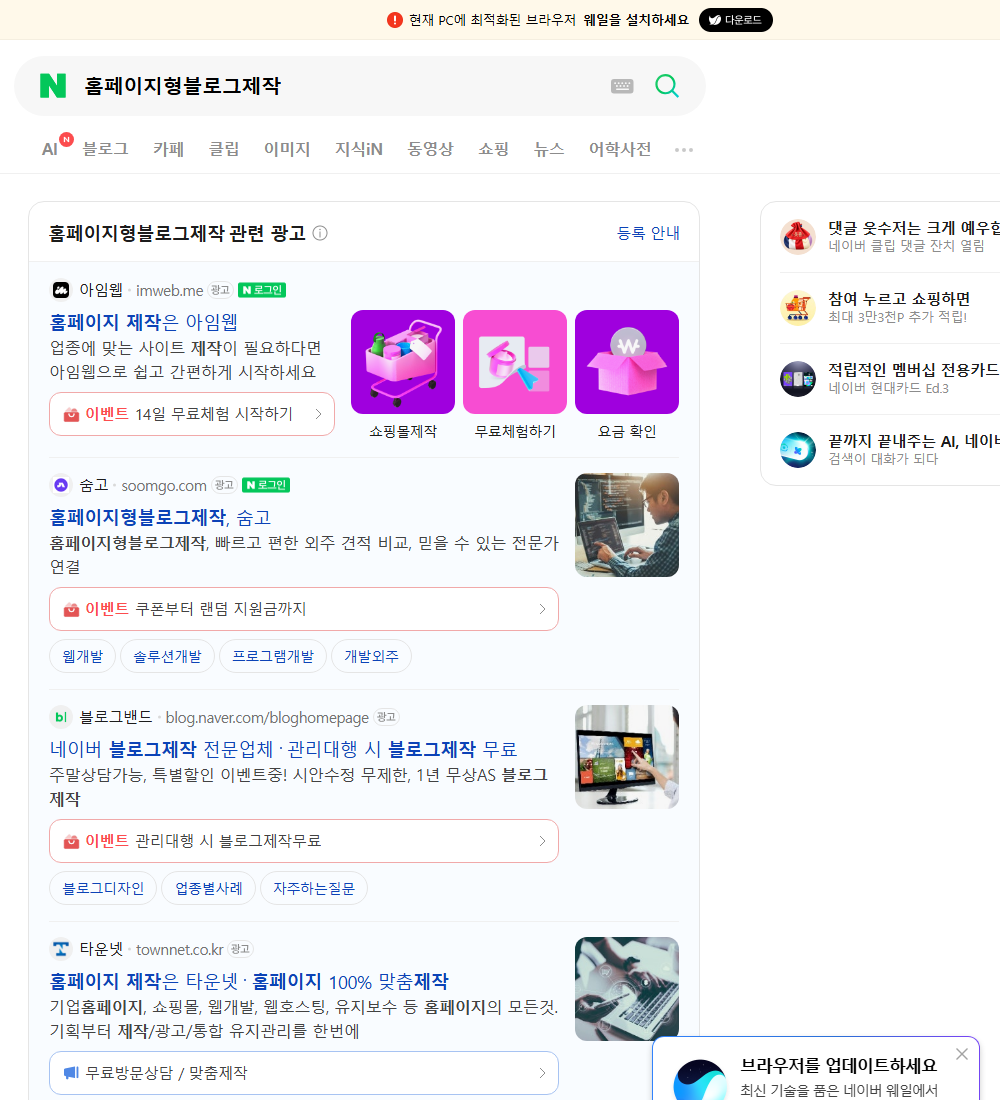Click the 자주하는질문 tag chip
The image size is (1000, 1100).
tap(314, 888)
